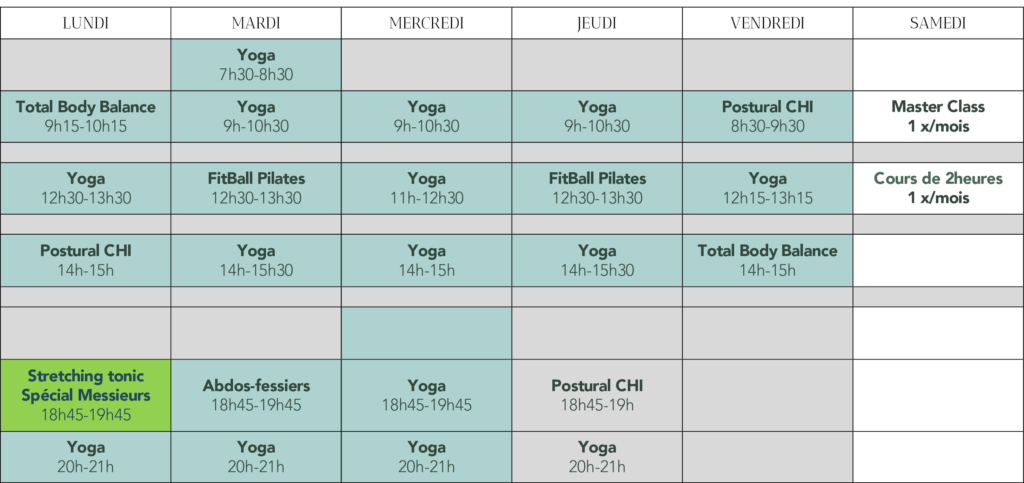
Task: Choose Abdos-fessiers 18h45-19h45 on Tuesday
Action: (256, 395)
